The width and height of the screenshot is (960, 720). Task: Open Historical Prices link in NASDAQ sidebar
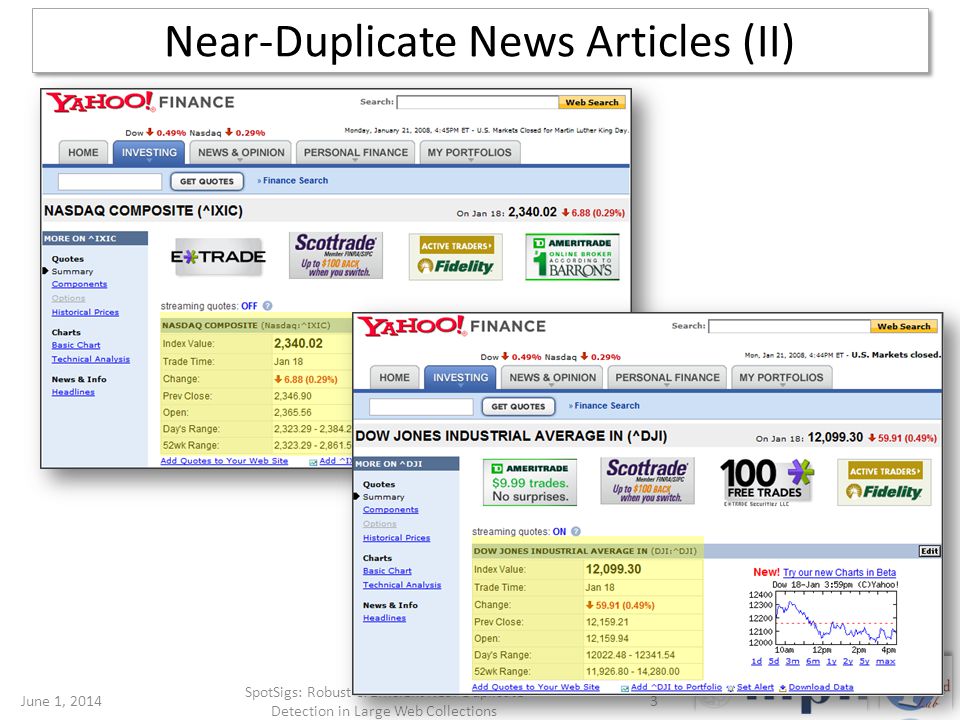[x=85, y=312]
